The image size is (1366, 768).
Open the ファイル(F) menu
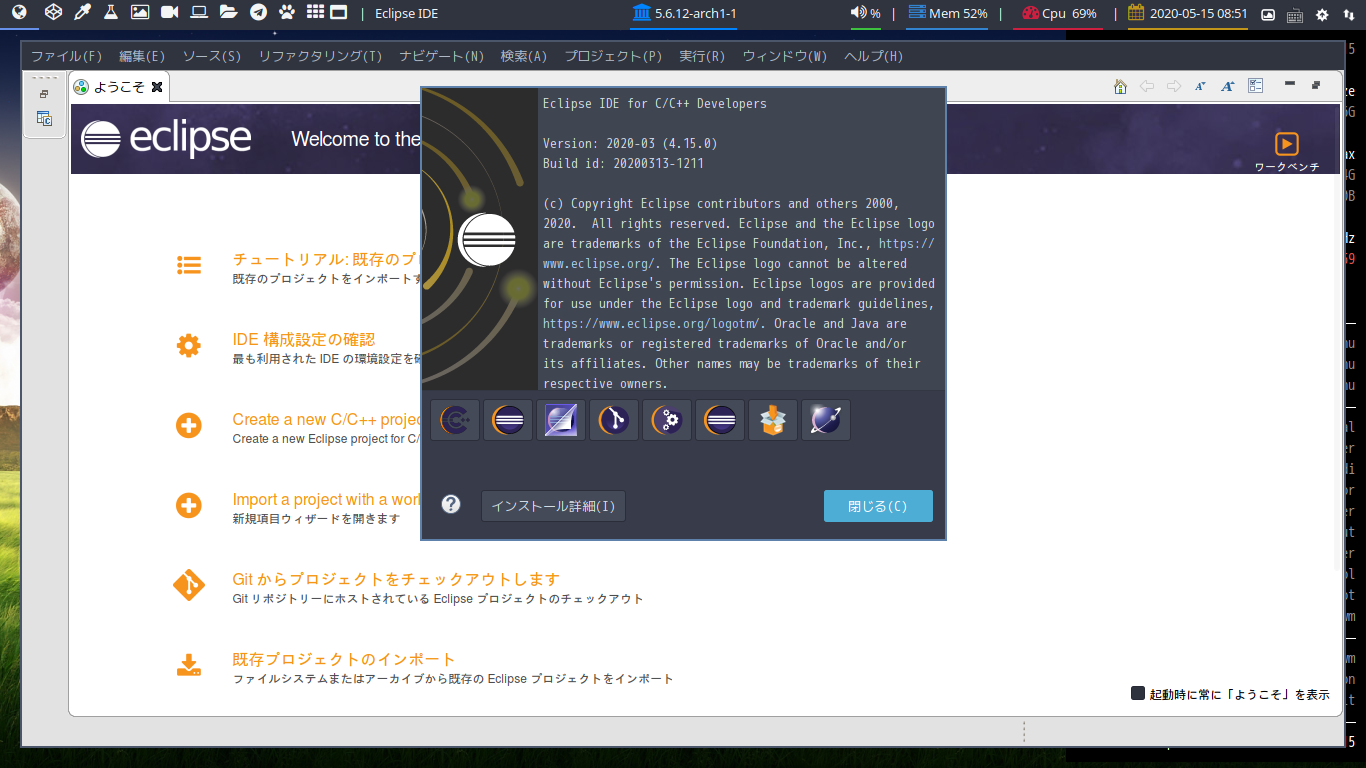pos(67,56)
